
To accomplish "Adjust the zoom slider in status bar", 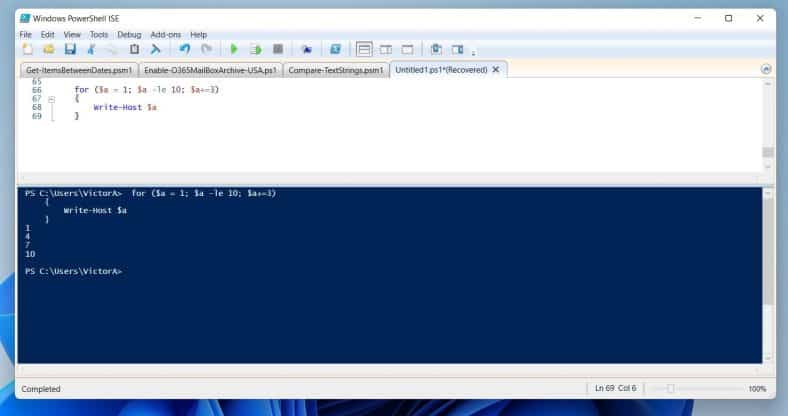I will tap(670, 388).
